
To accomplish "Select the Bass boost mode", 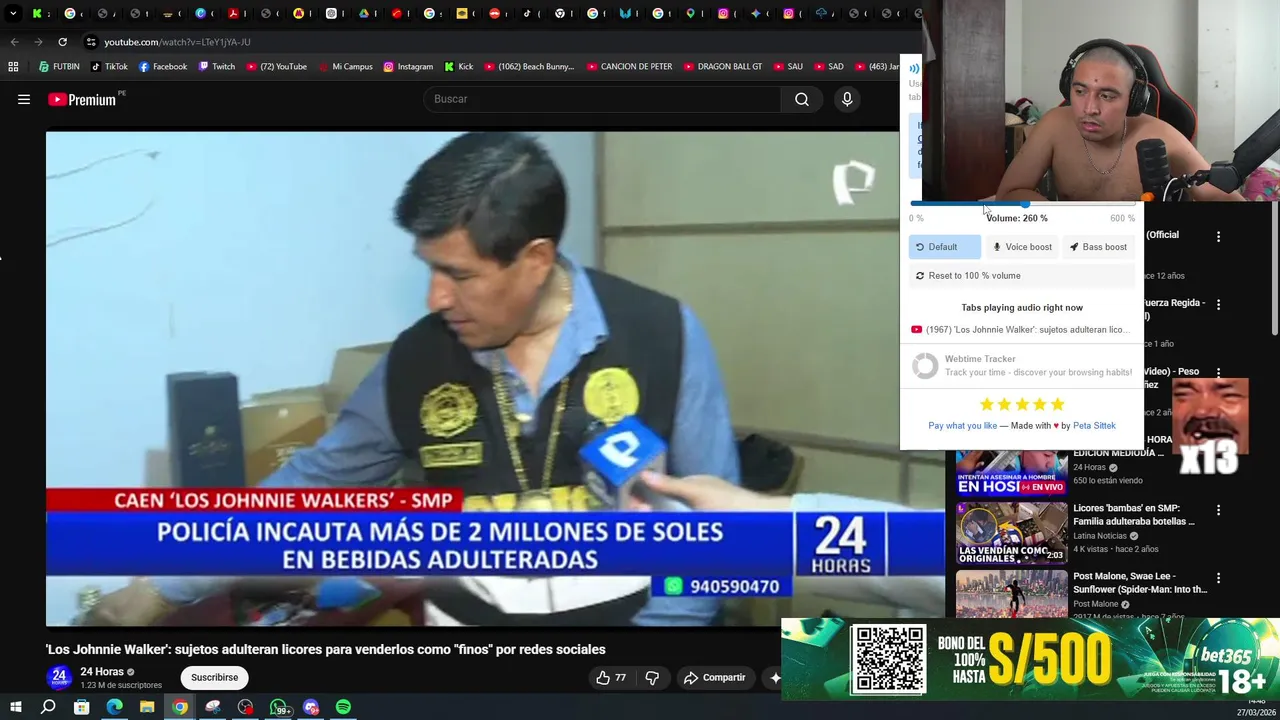I will pyautogui.click(x=1098, y=247).
